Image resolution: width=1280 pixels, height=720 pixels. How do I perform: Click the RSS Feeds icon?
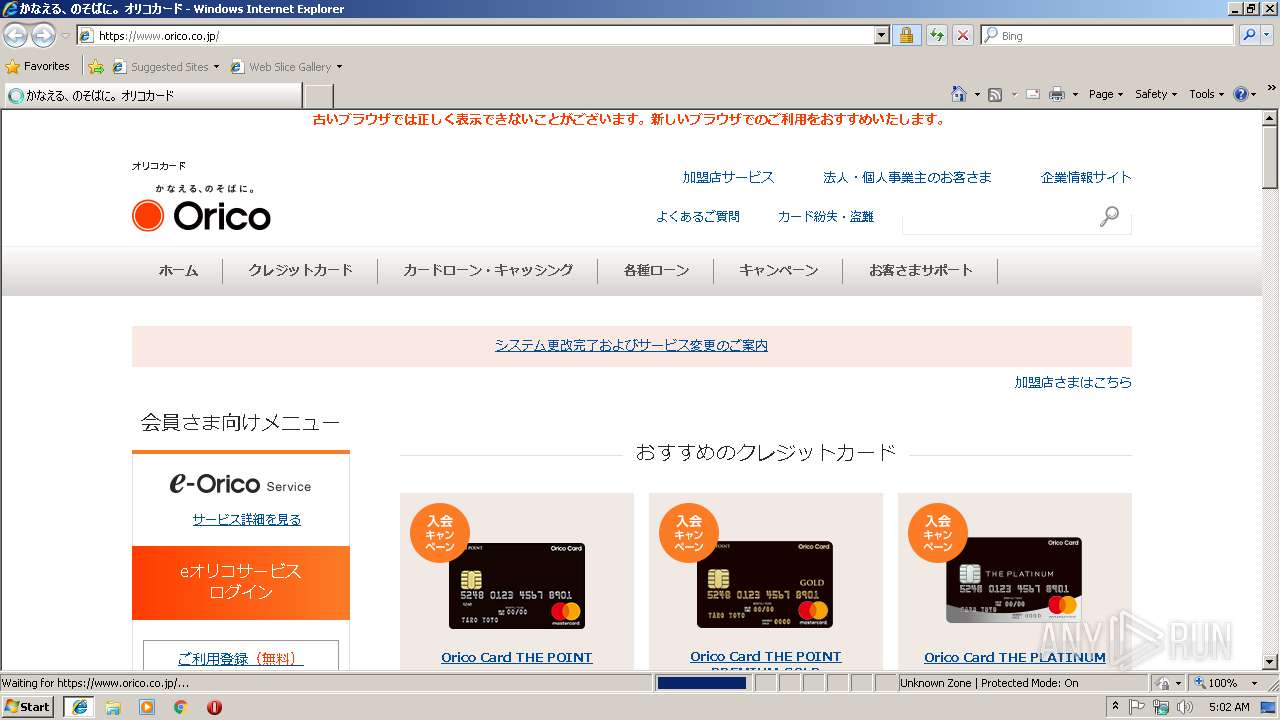[x=995, y=94]
